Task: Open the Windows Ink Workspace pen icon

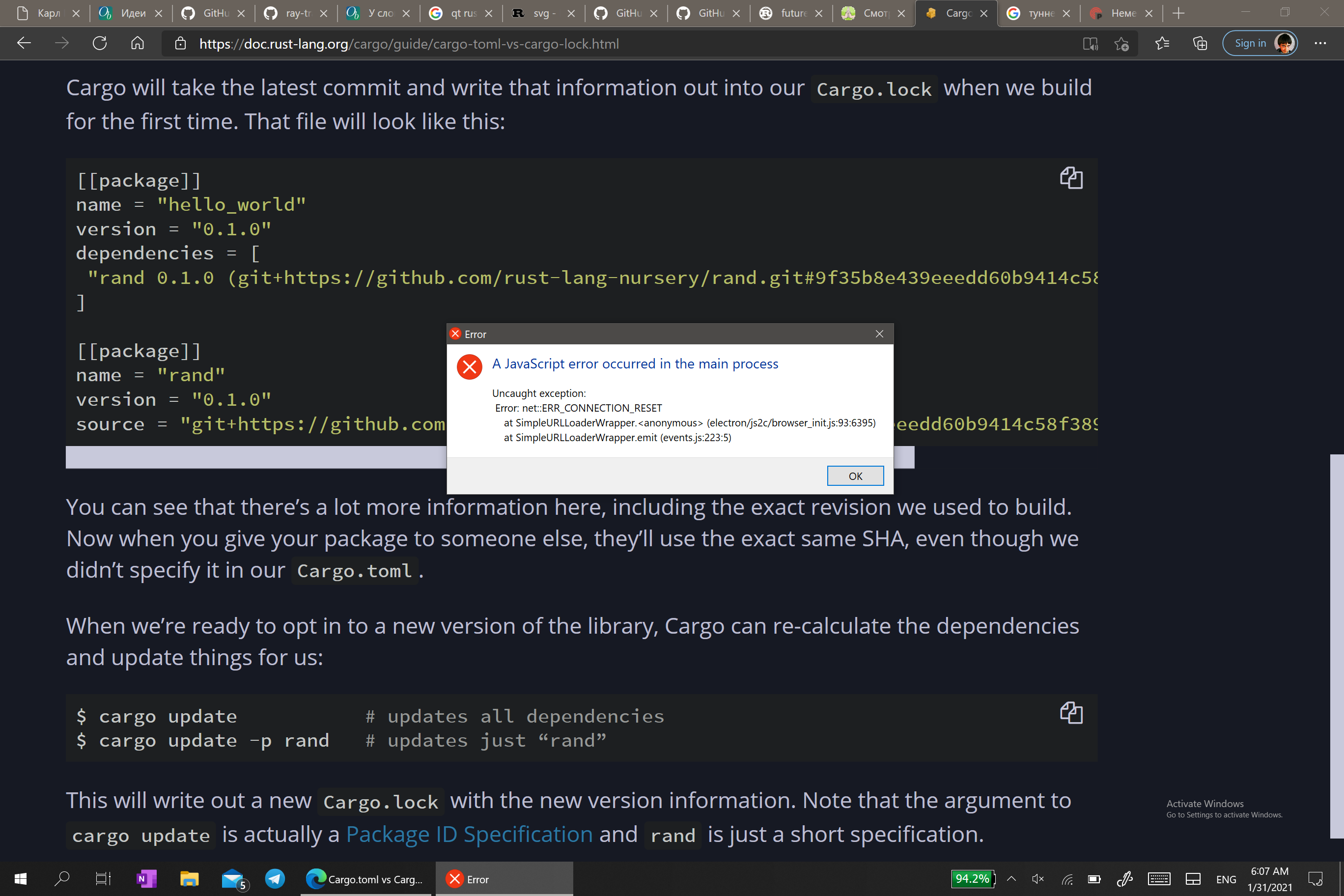Action: point(1124,879)
